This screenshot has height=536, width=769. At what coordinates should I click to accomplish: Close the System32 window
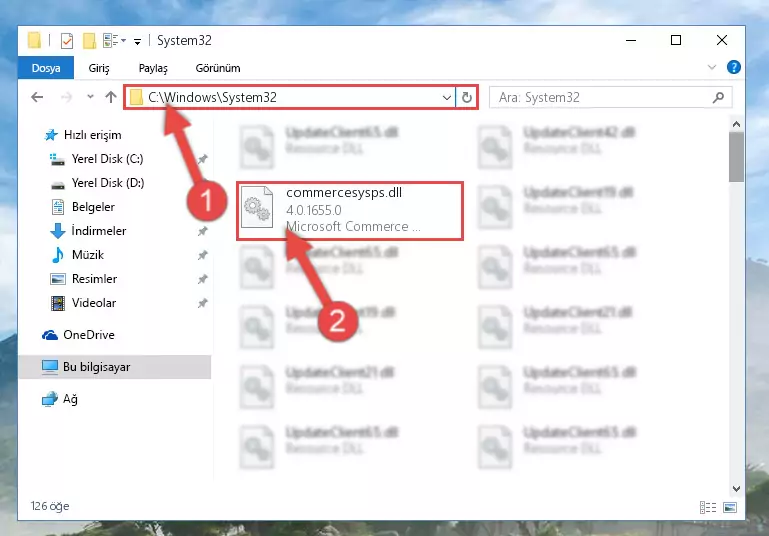[721, 40]
